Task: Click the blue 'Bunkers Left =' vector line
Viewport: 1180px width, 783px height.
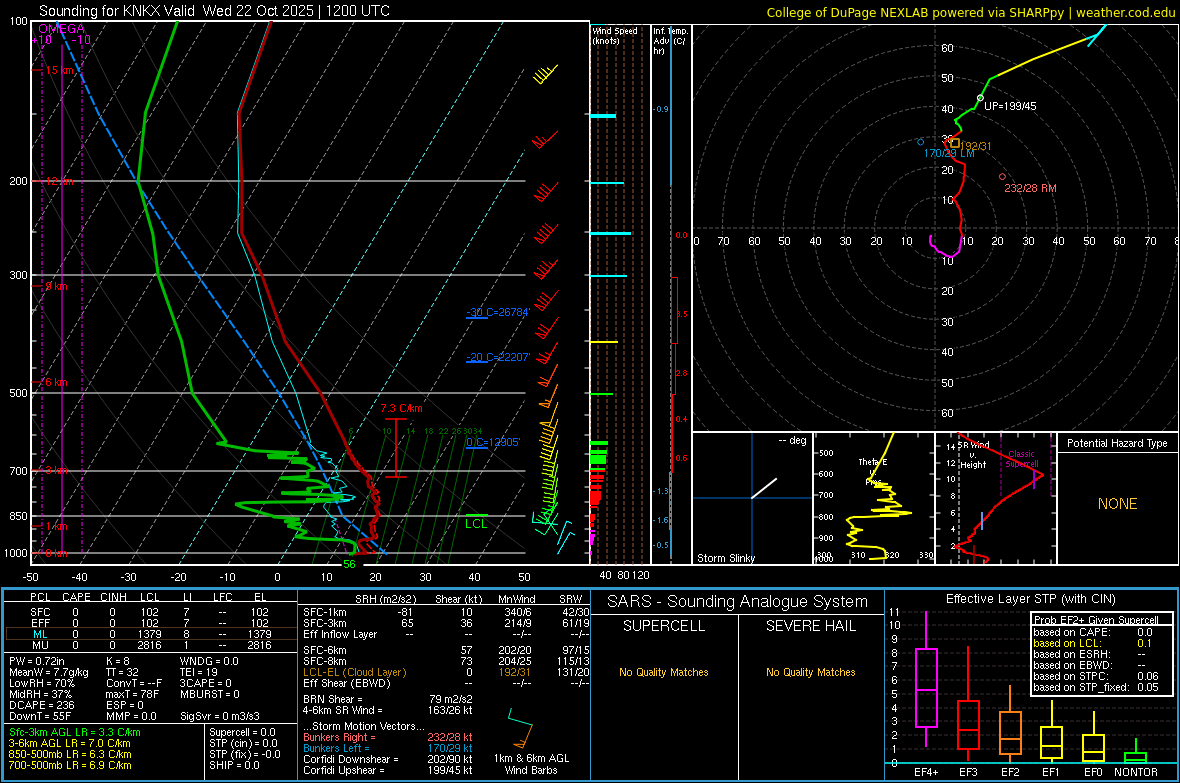Action: [x=388, y=748]
